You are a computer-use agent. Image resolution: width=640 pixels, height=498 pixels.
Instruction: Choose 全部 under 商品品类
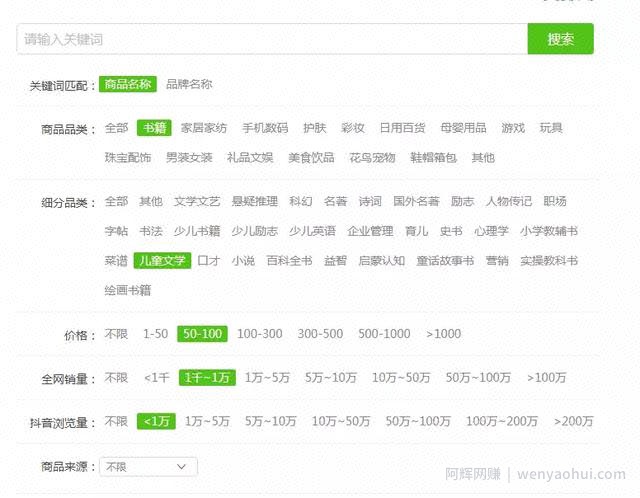116,128
